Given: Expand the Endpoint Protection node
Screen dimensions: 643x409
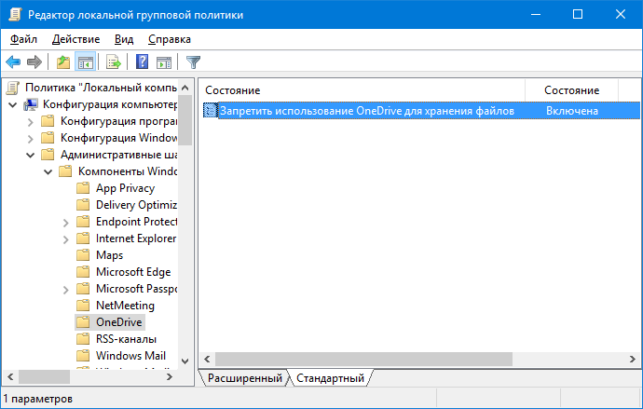Looking at the screenshot, I should pos(66,222).
